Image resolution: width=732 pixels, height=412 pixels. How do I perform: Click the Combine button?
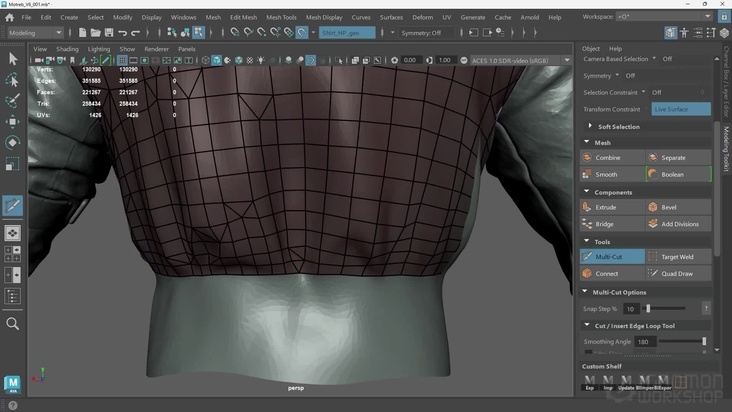pos(612,158)
